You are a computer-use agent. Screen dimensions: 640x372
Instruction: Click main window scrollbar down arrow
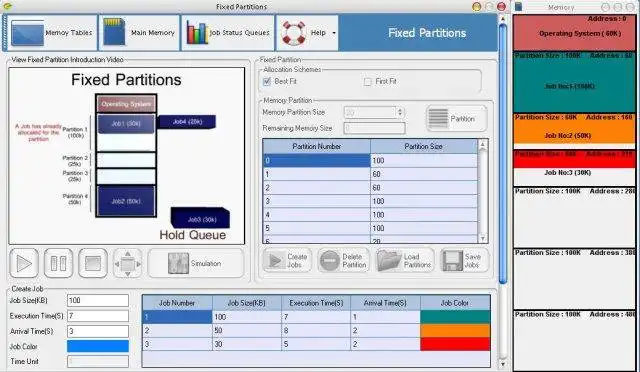tap(503, 363)
